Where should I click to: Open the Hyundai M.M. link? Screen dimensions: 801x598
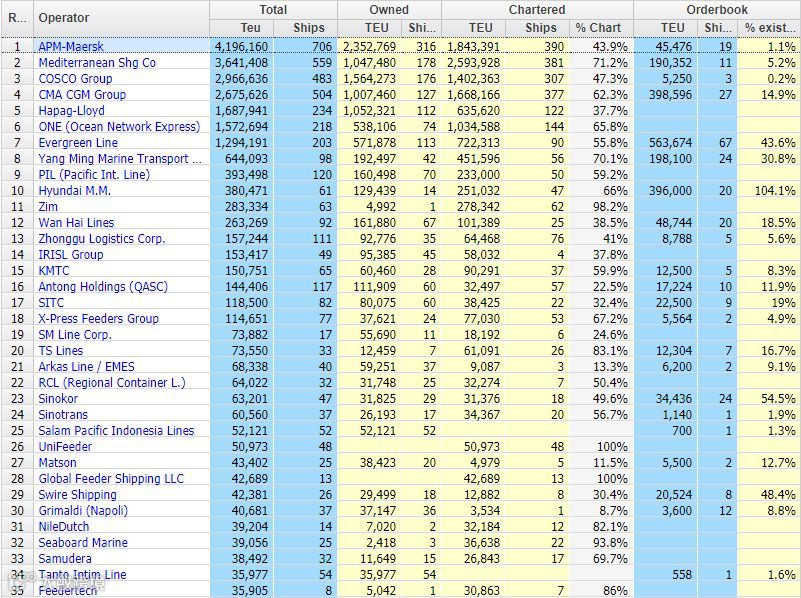75,190
